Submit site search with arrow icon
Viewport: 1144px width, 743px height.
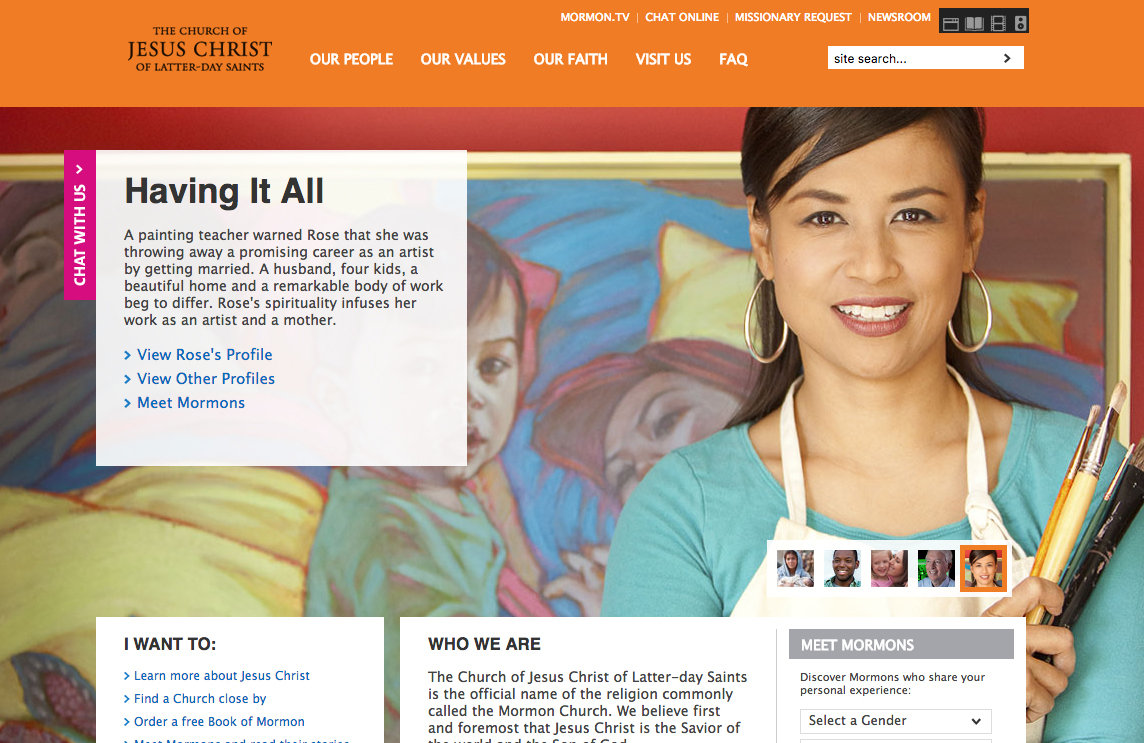(x=1007, y=58)
